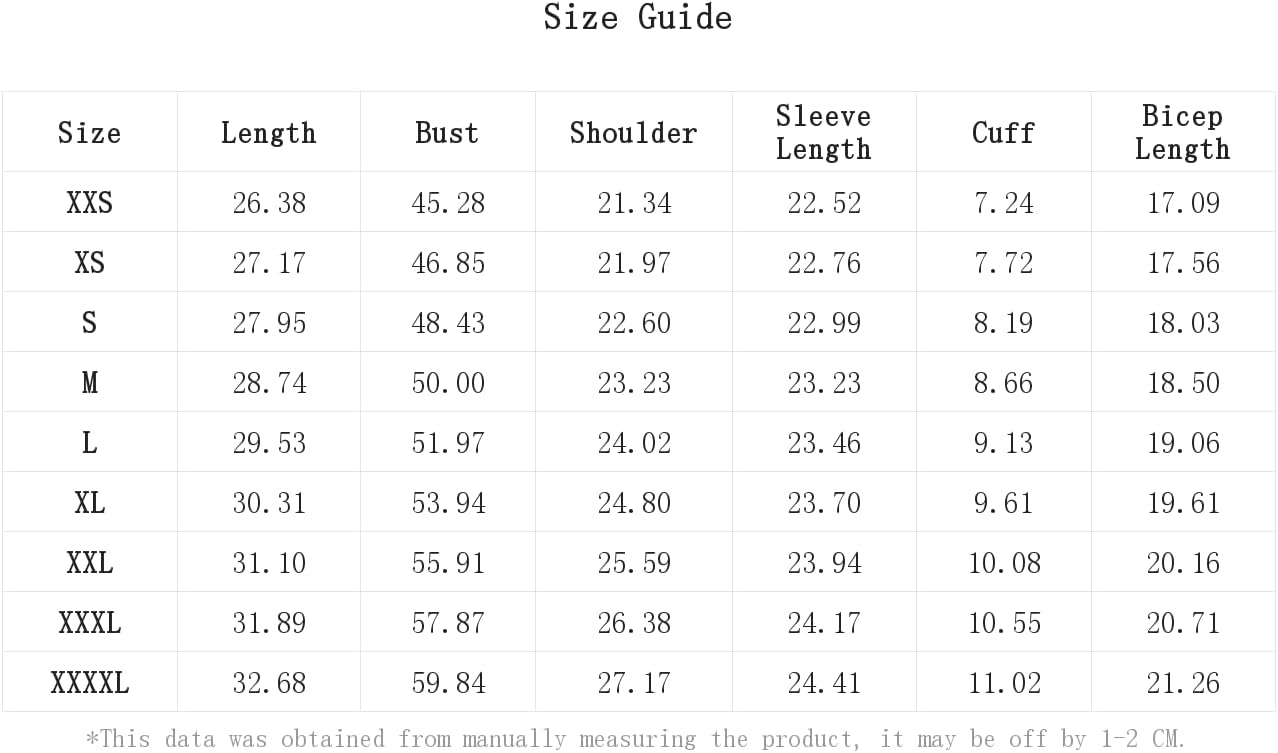Click the Size column header
1278x753 pixels.
pyautogui.click(x=89, y=133)
